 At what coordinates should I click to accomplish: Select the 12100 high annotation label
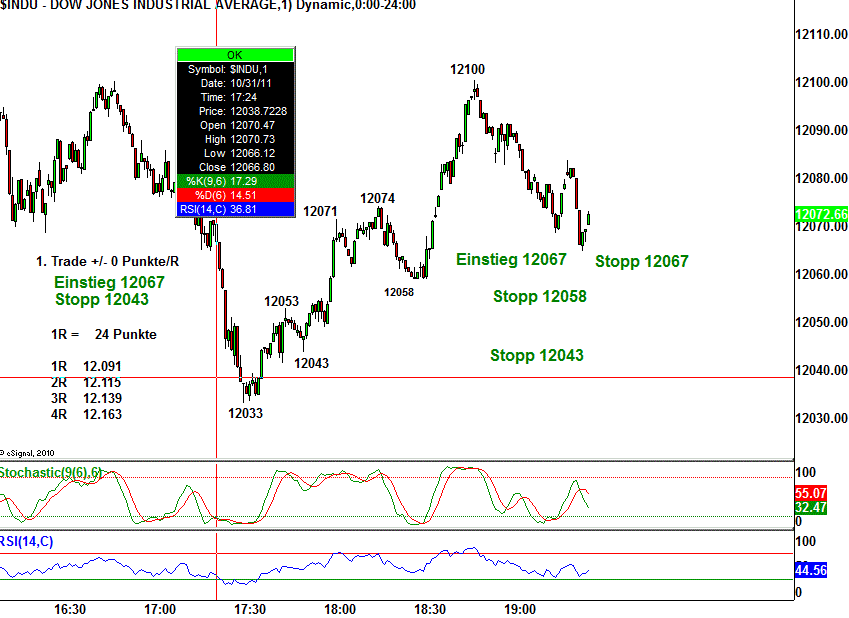(x=467, y=69)
